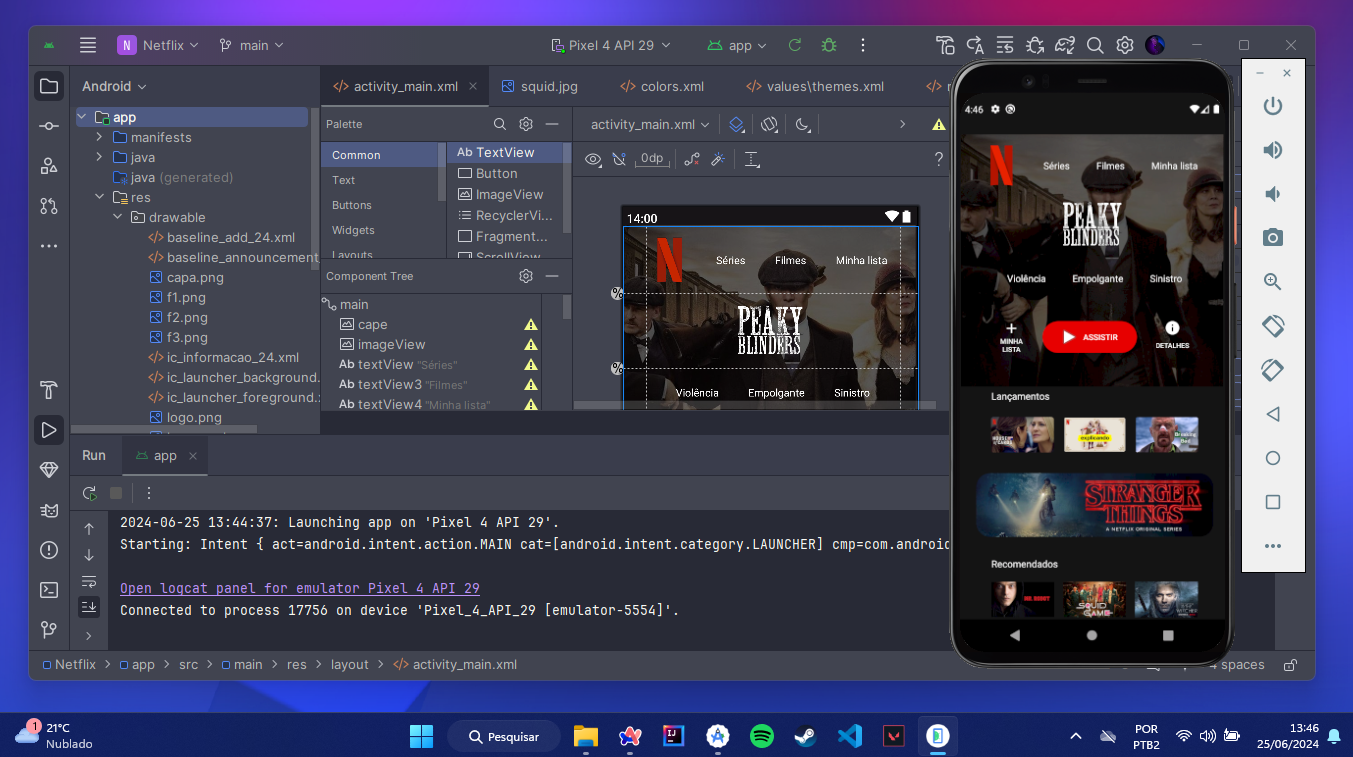Toggle design surface layers icon
Viewport: 1353px width, 757px height.
tap(736, 125)
